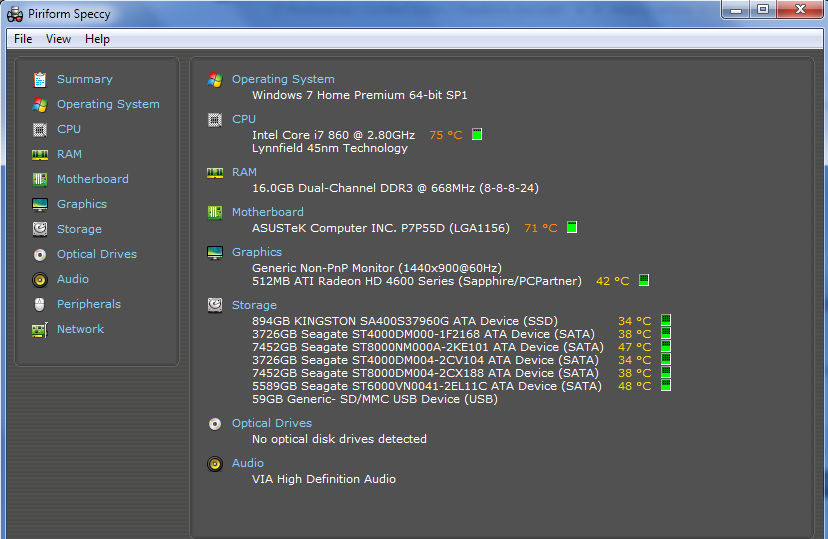Click temperature indicator beside Radeon 42 °C
Image resolution: width=828 pixels, height=539 pixels.
pos(644,280)
